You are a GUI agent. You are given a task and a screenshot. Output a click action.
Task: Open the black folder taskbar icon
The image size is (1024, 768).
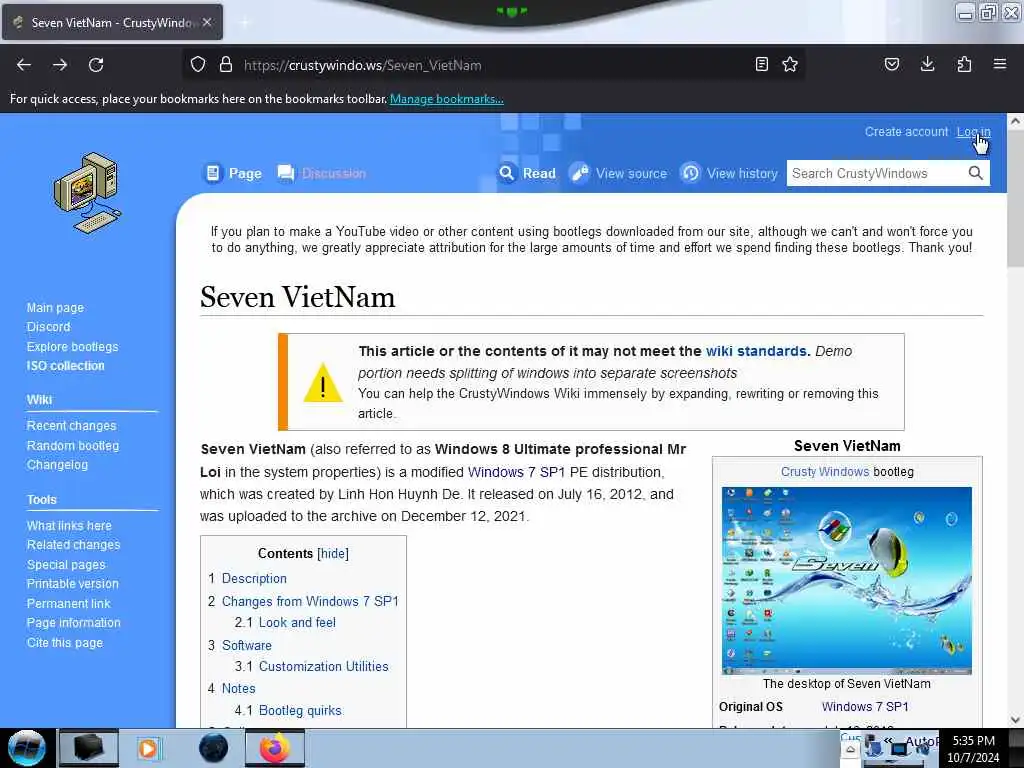(88, 748)
